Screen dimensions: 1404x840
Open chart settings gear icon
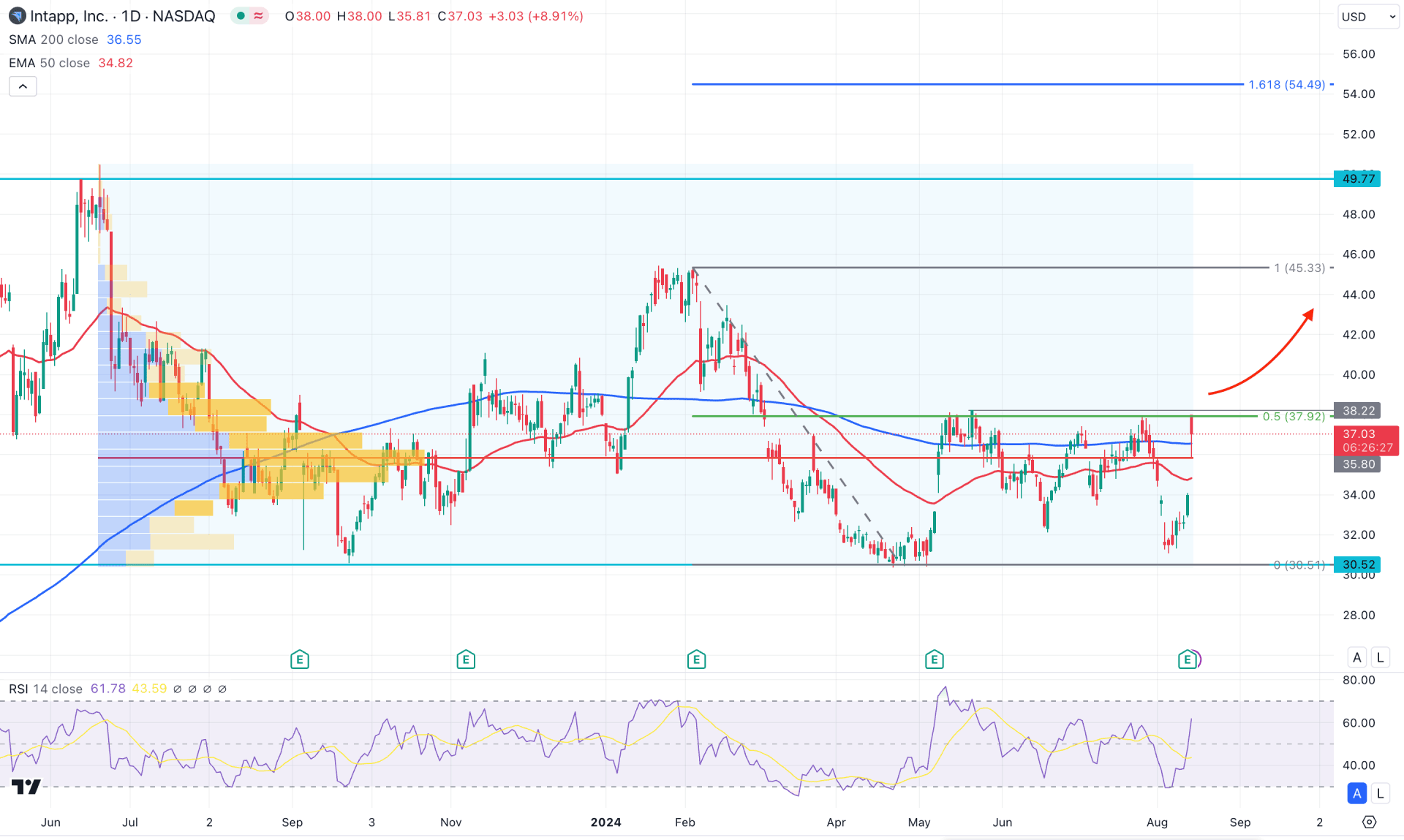coord(1369,822)
